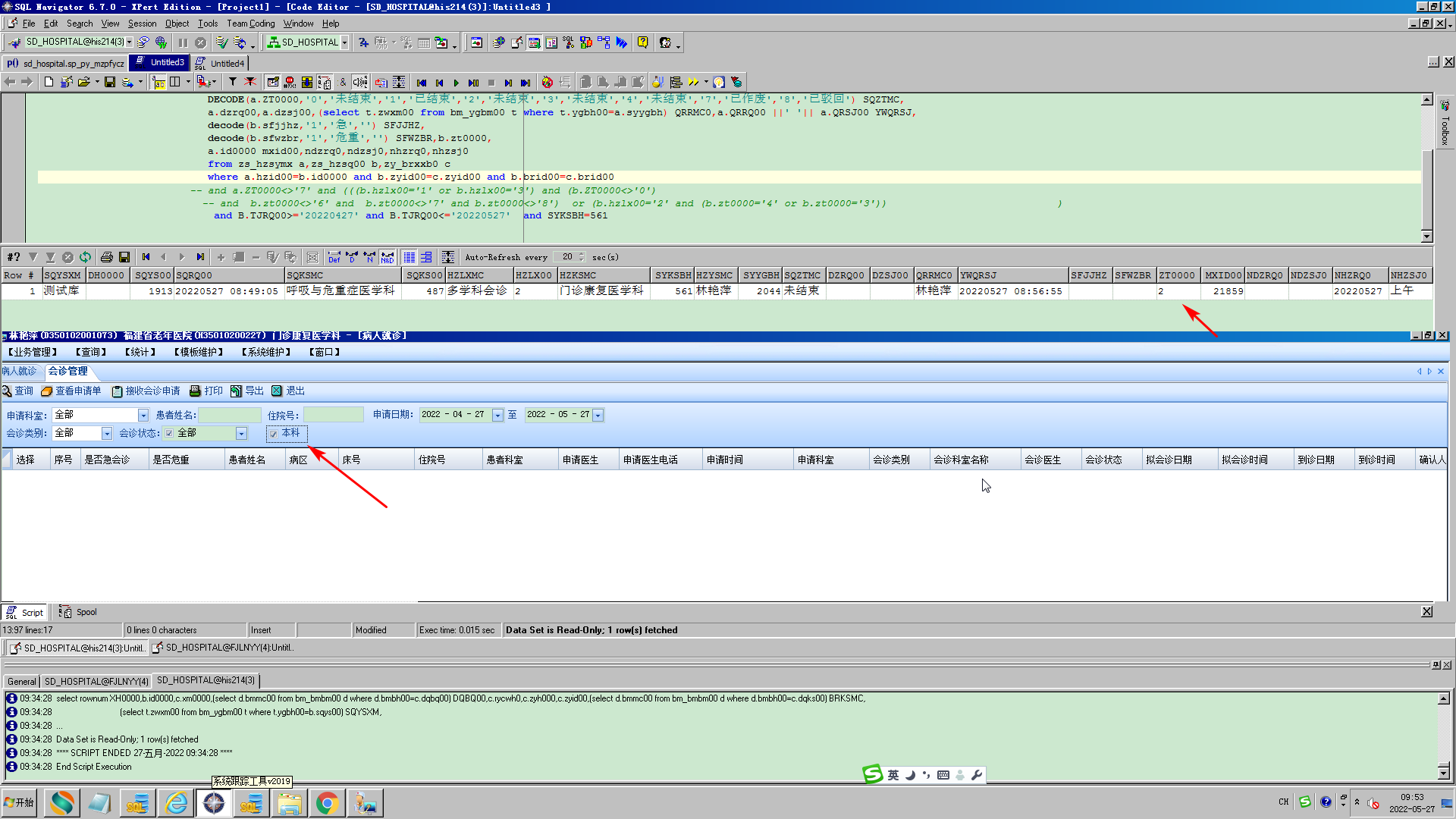1456x819 pixels.
Task: Click the 退出 exit button
Action: pyautogui.click(x=289, y=391)
